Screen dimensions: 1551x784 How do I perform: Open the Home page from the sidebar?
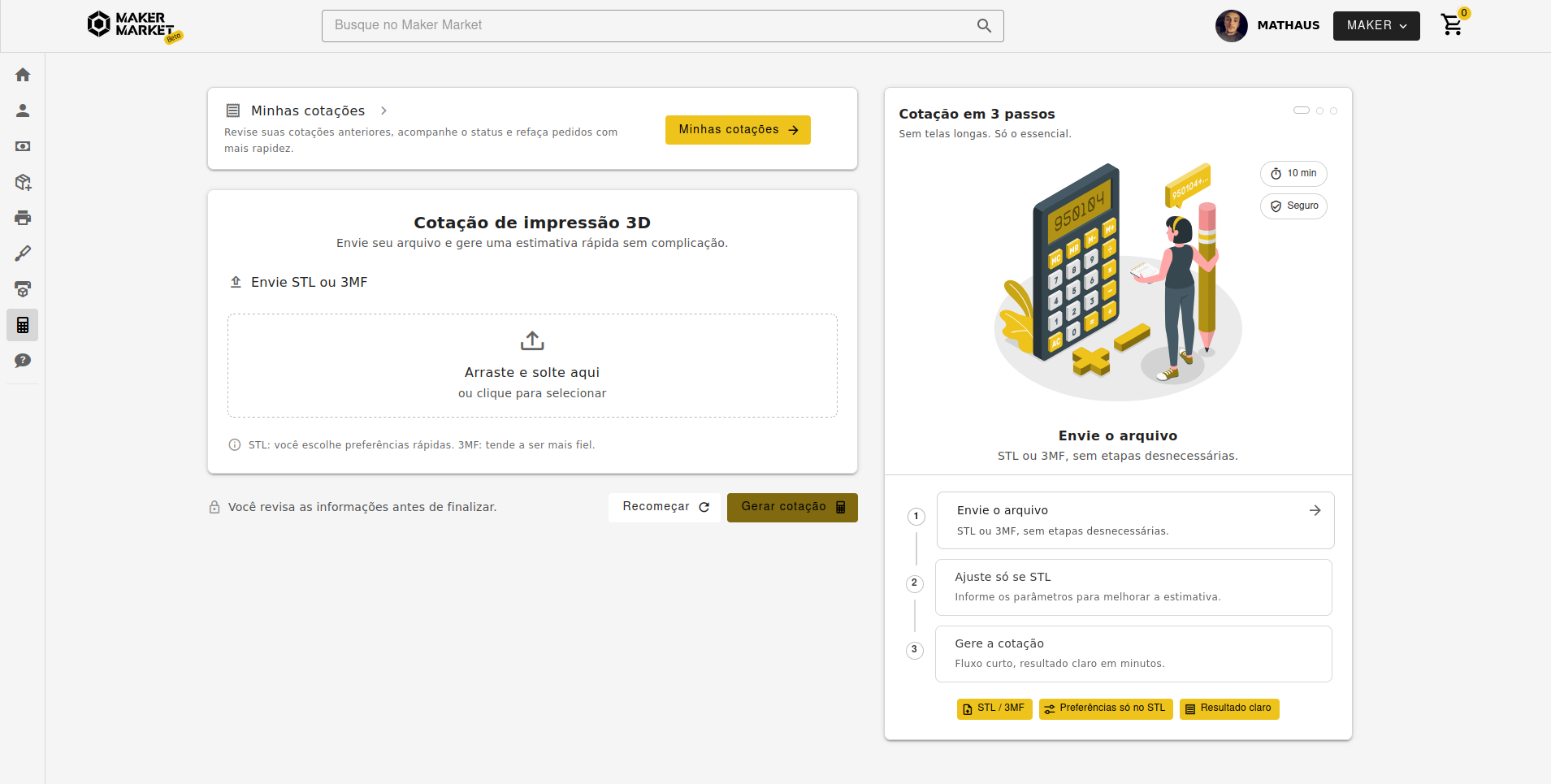point(23,74)
